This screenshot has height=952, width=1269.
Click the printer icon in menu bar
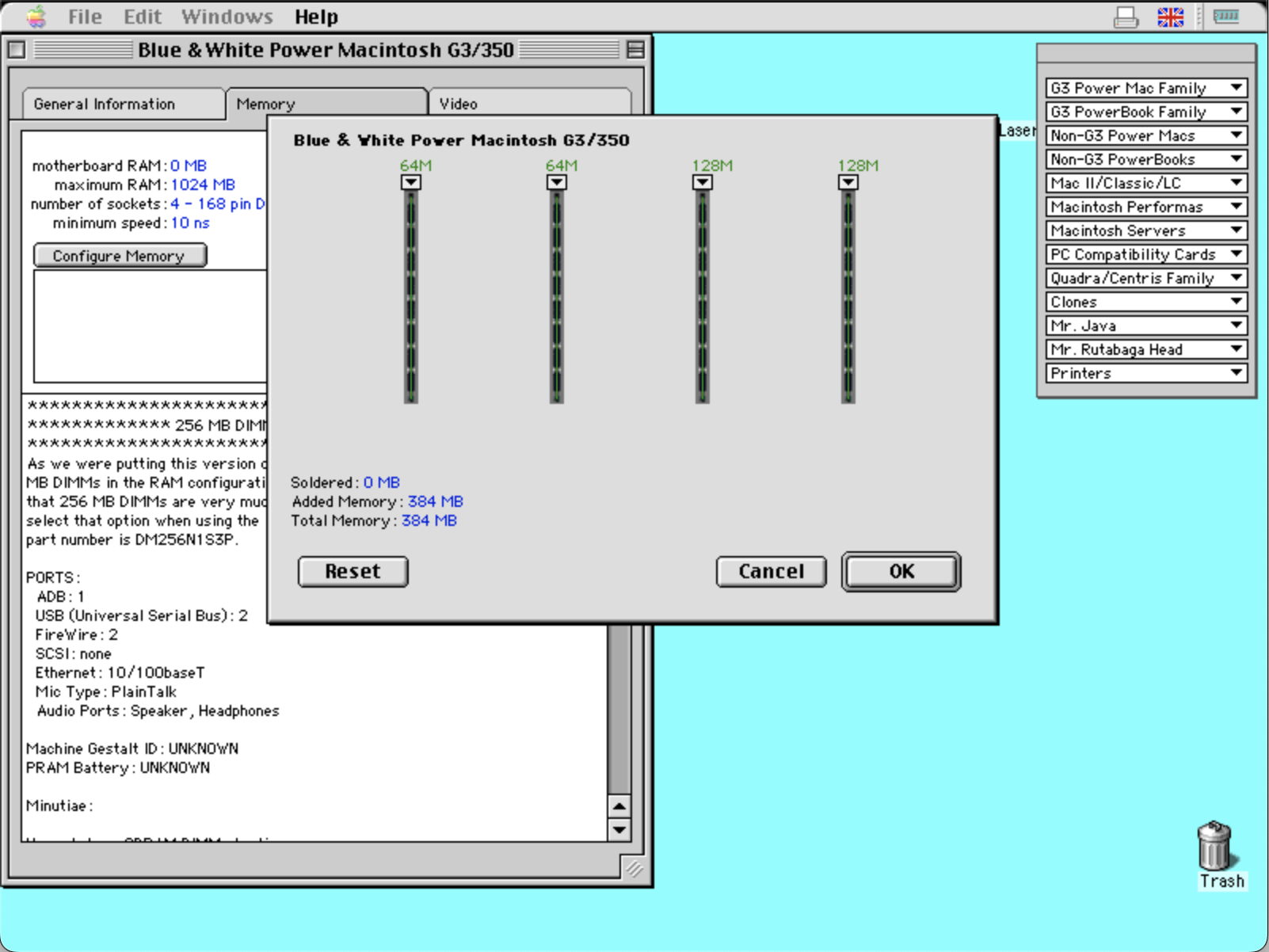[1126, 17]
